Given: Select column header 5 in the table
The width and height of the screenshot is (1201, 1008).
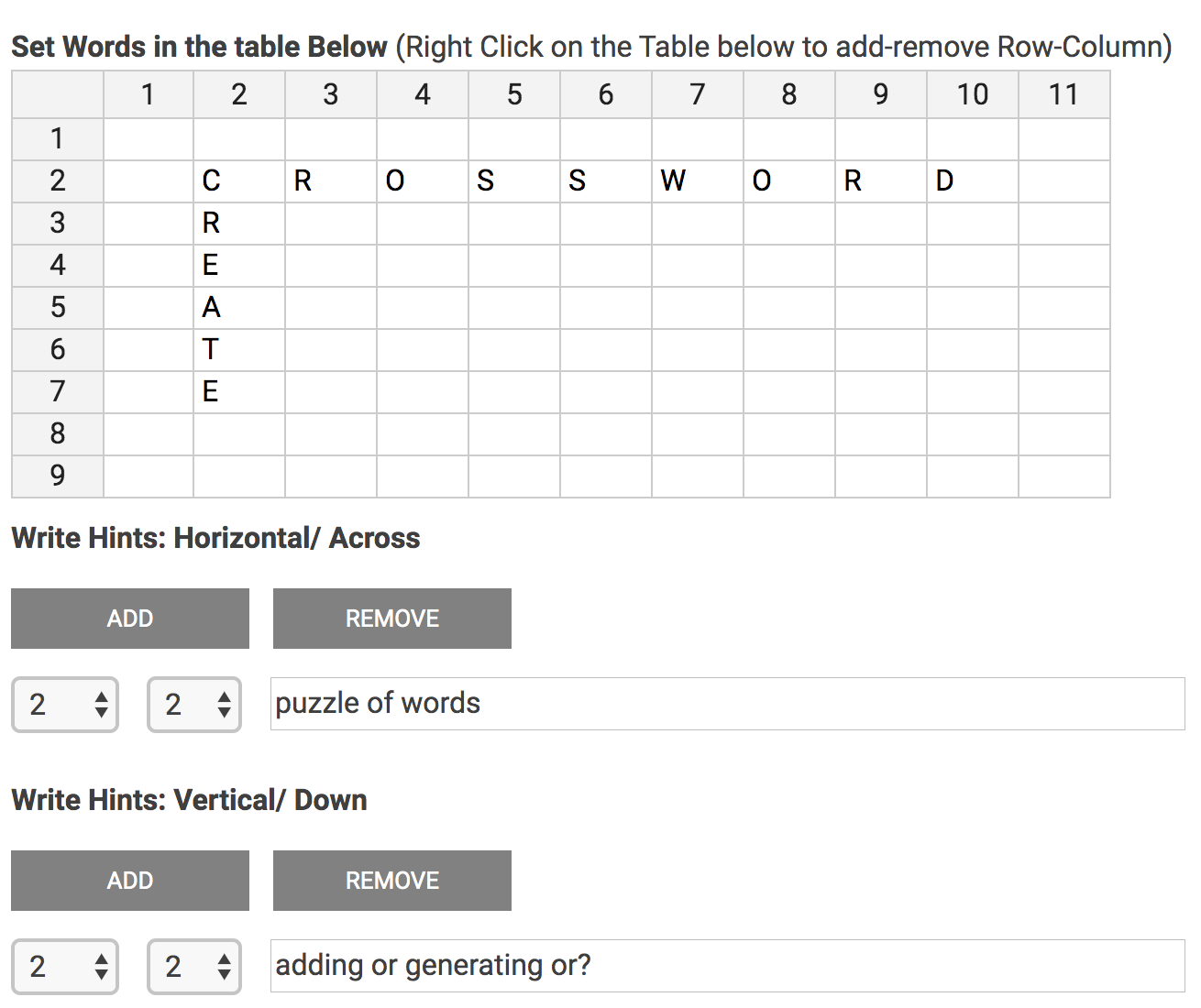Looking at the screenshot, I should 514,94.
